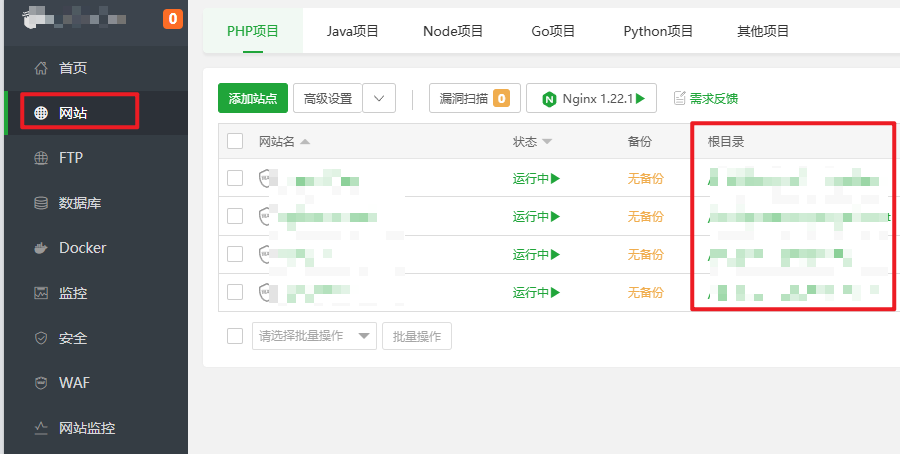This screenshot has width=900, height=454.
Task: Switch to the Python项目 tab
Action: 658,31
